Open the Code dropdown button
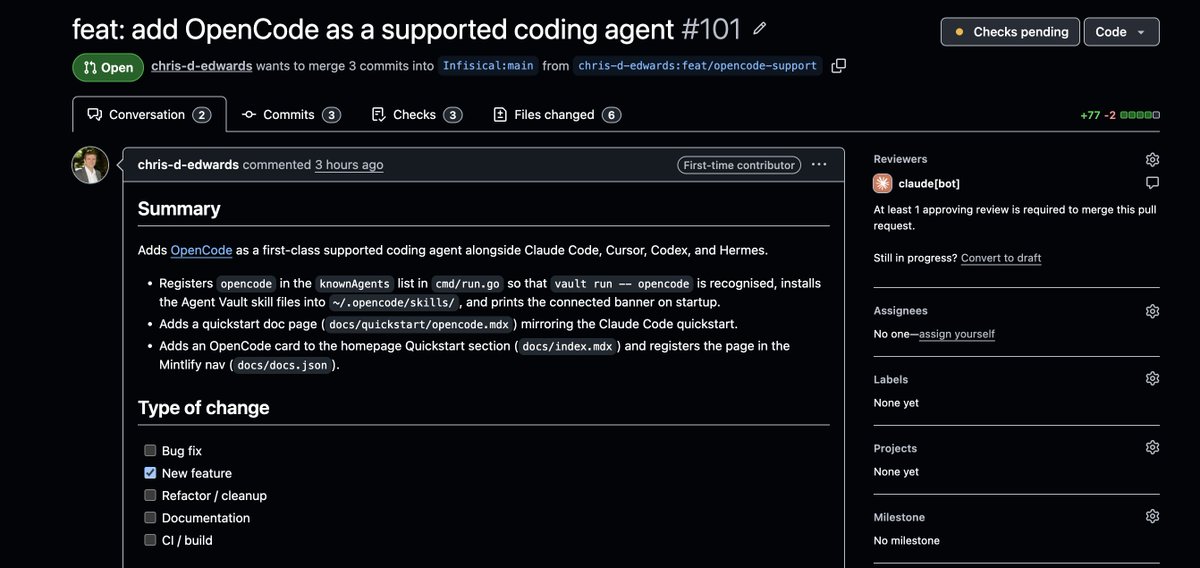Screen dimensions: 1200x568 coord(1121,32)
